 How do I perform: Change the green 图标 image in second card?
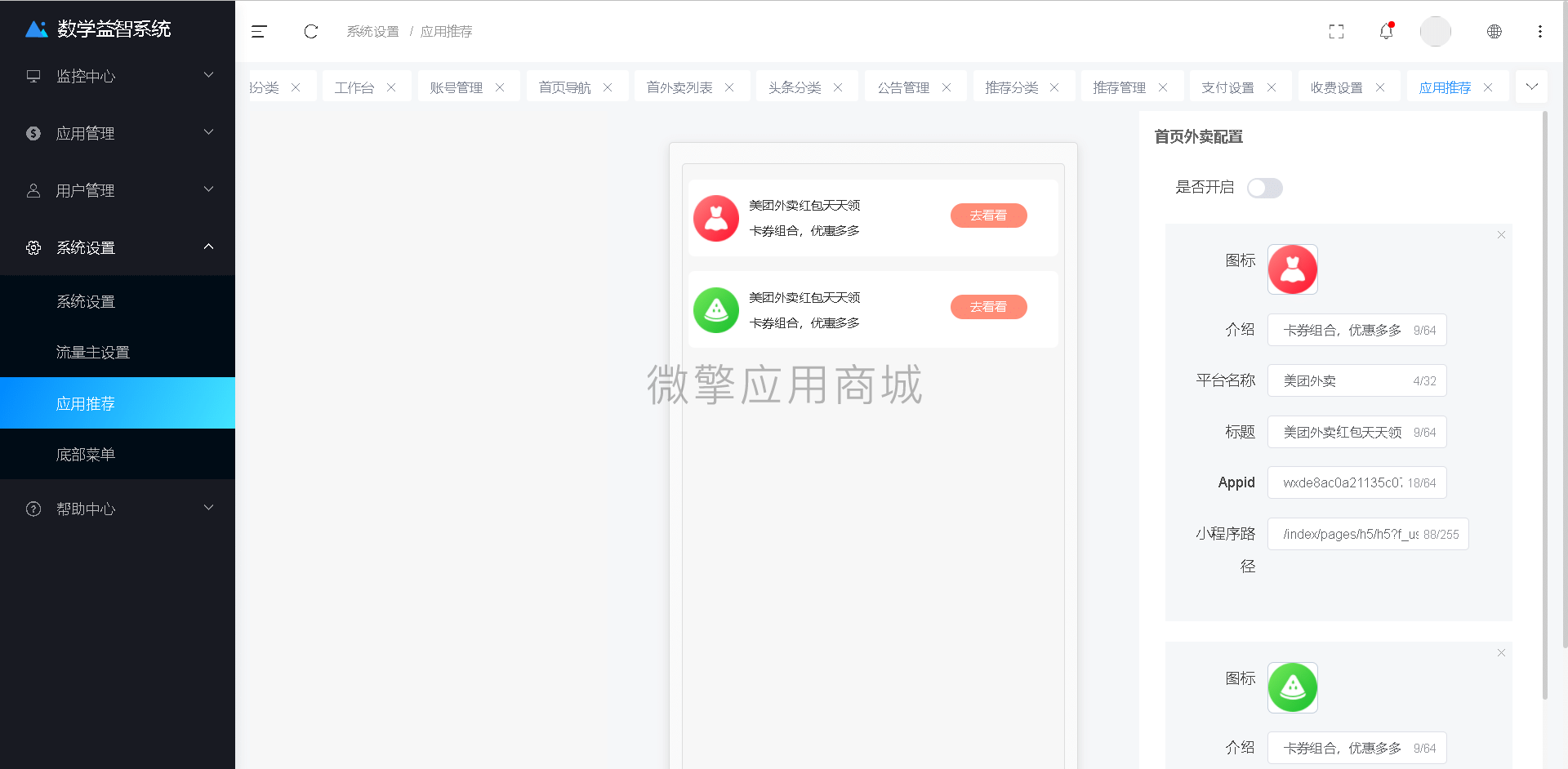click(x=1293, y=687)
